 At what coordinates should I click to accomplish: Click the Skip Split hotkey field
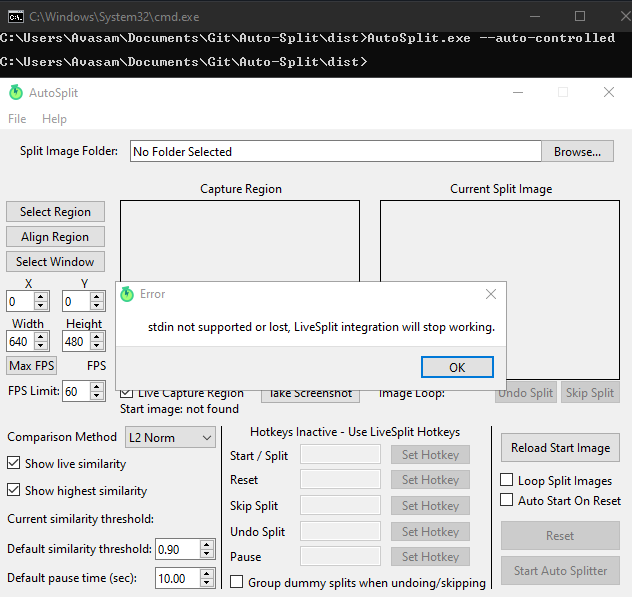click(341, 505)
